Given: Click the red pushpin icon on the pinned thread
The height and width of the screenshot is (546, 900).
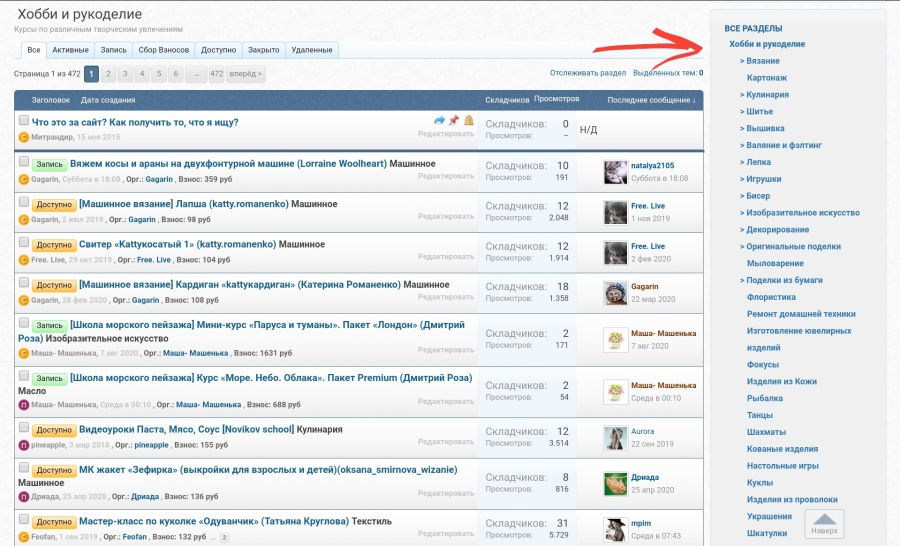Looking at the screenshot, I should click(x=454, y=121).
